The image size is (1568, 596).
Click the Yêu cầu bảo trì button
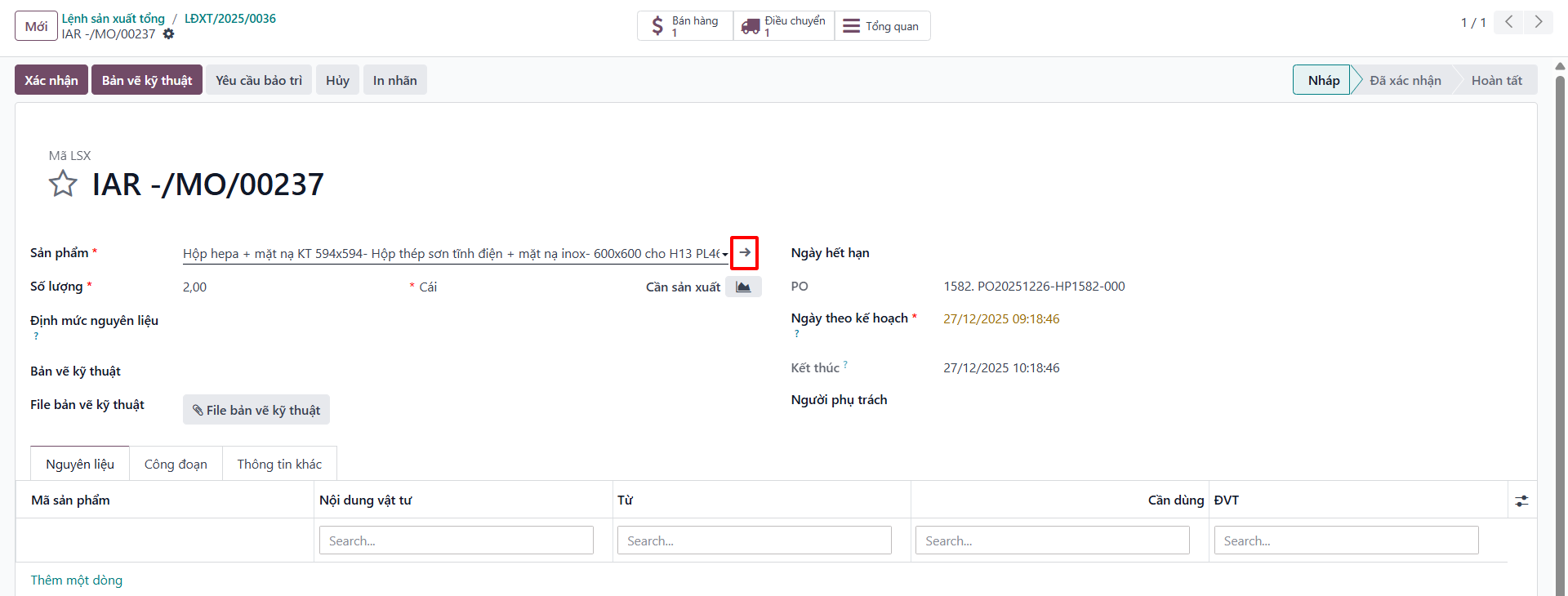259,80
